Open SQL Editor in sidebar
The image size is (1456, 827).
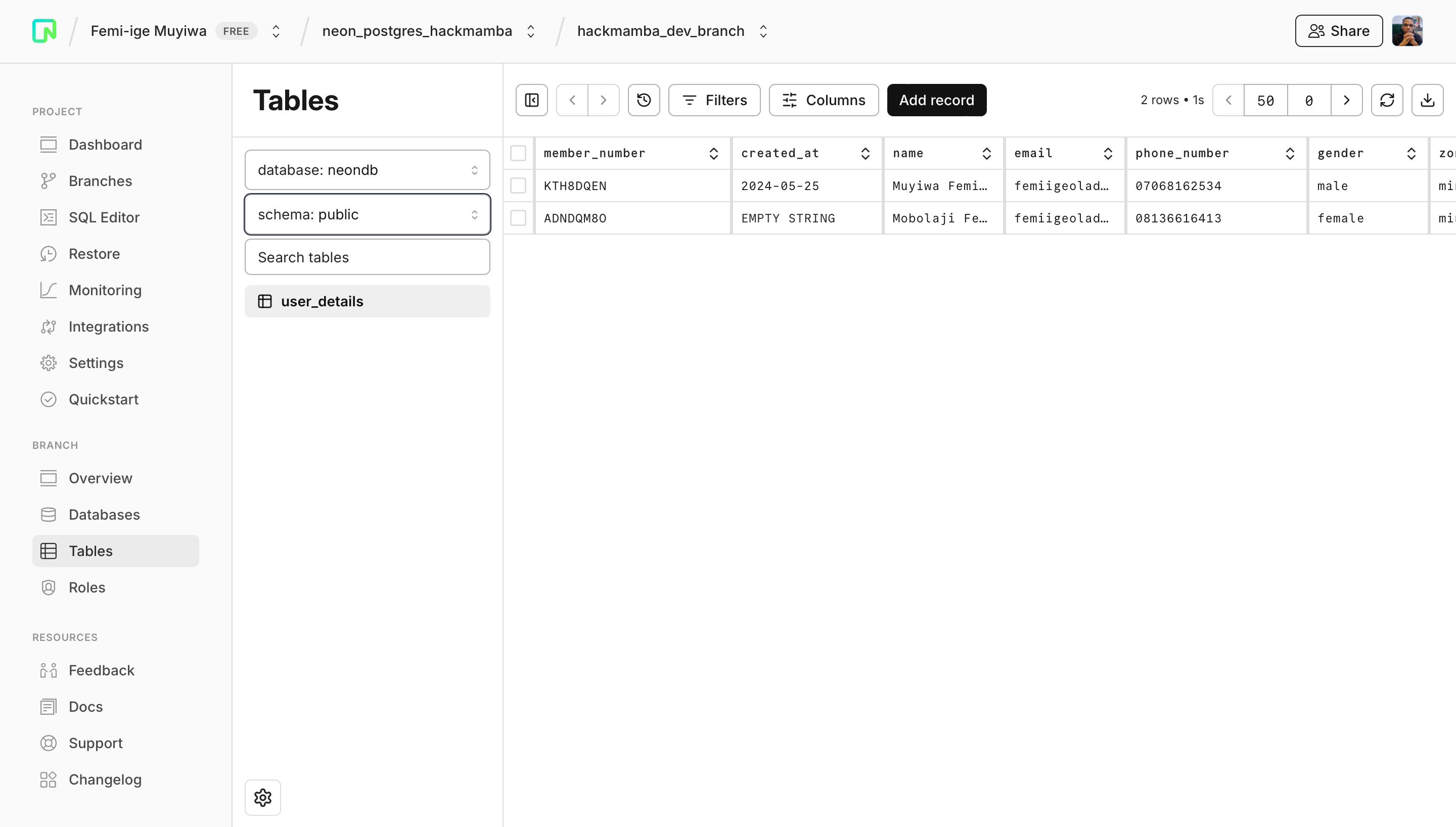click(104, 217)
